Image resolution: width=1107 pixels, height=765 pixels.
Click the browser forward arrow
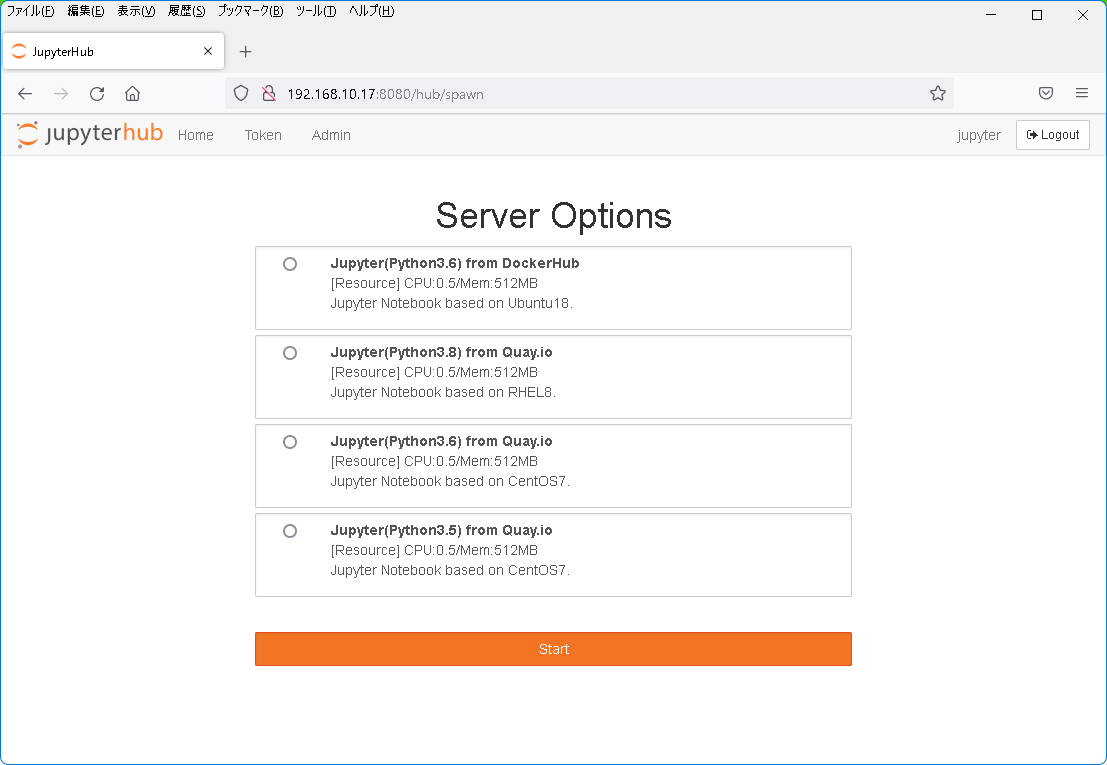click(x=61, y=94)
